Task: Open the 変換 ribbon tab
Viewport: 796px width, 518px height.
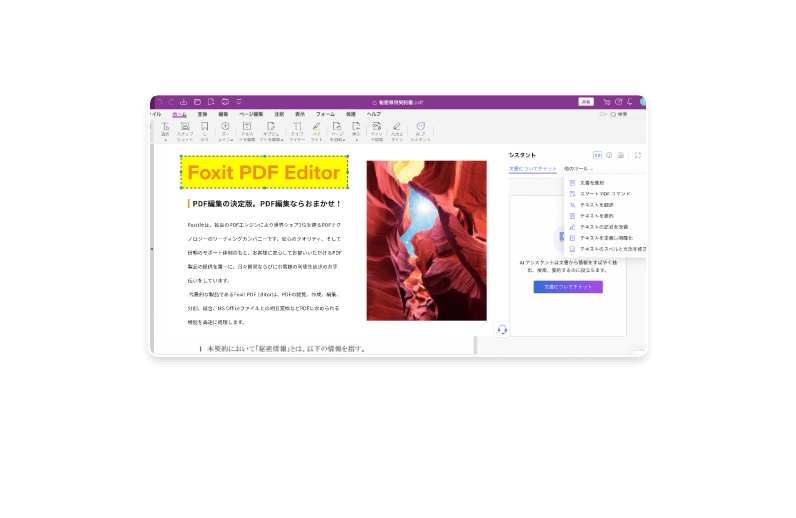Action: [202, 114]
